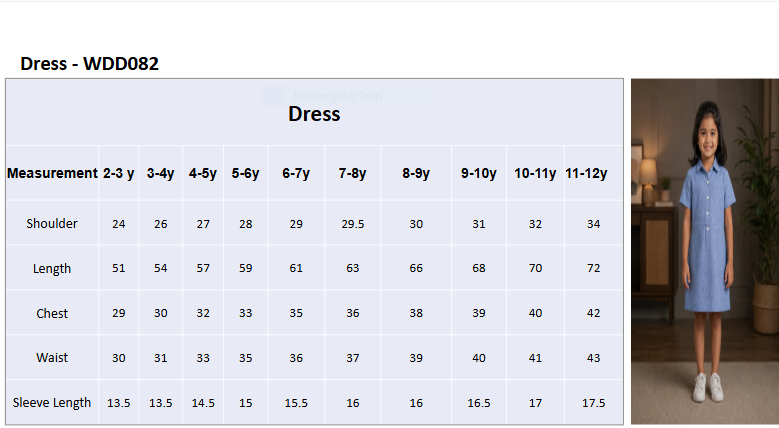Select the Dress table title cell
The height and width of the screenshot is (428, 779).
(314, 112)
